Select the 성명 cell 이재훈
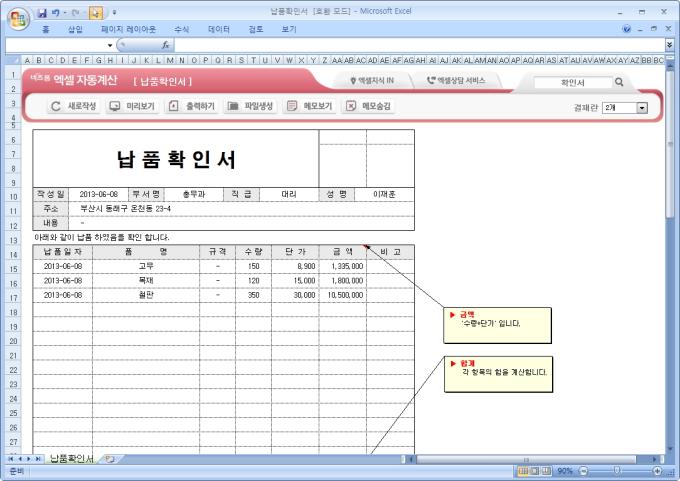This screenshot has height=481, width=680. (x=384, y=194)
